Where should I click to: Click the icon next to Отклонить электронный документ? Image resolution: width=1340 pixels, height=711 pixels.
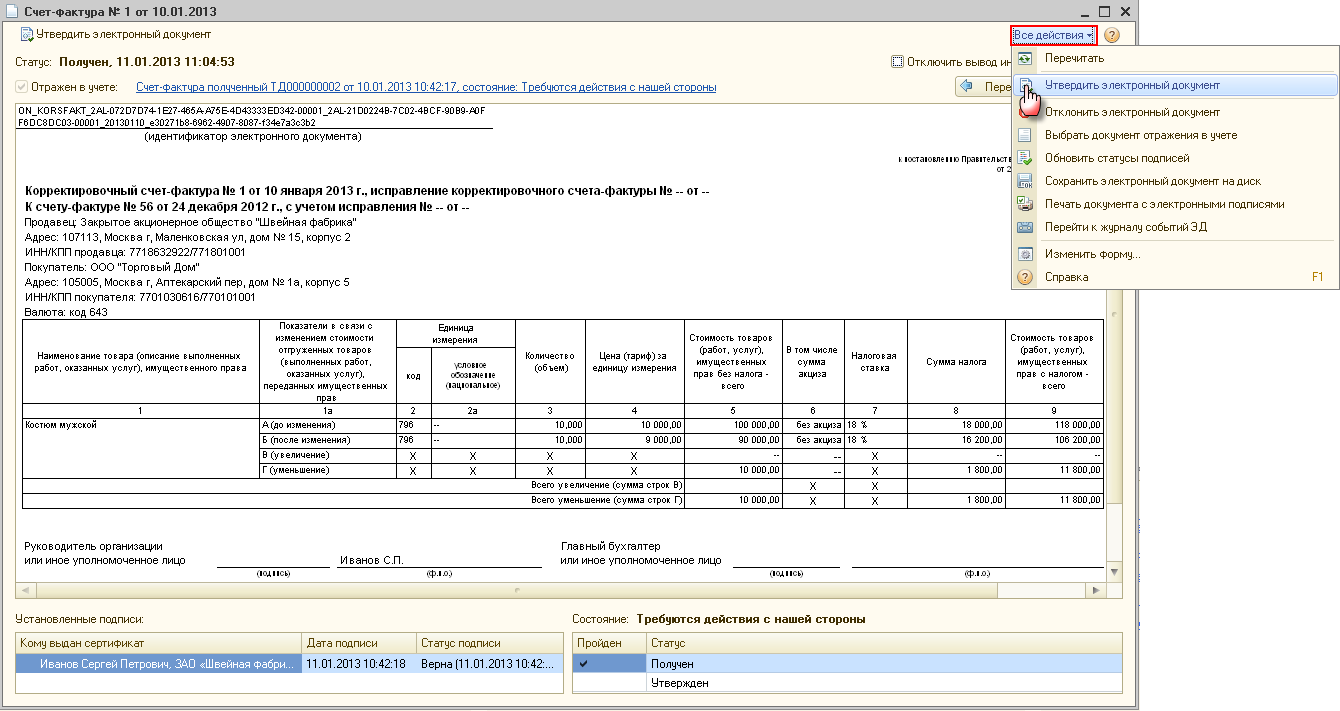coord(1025,113)
